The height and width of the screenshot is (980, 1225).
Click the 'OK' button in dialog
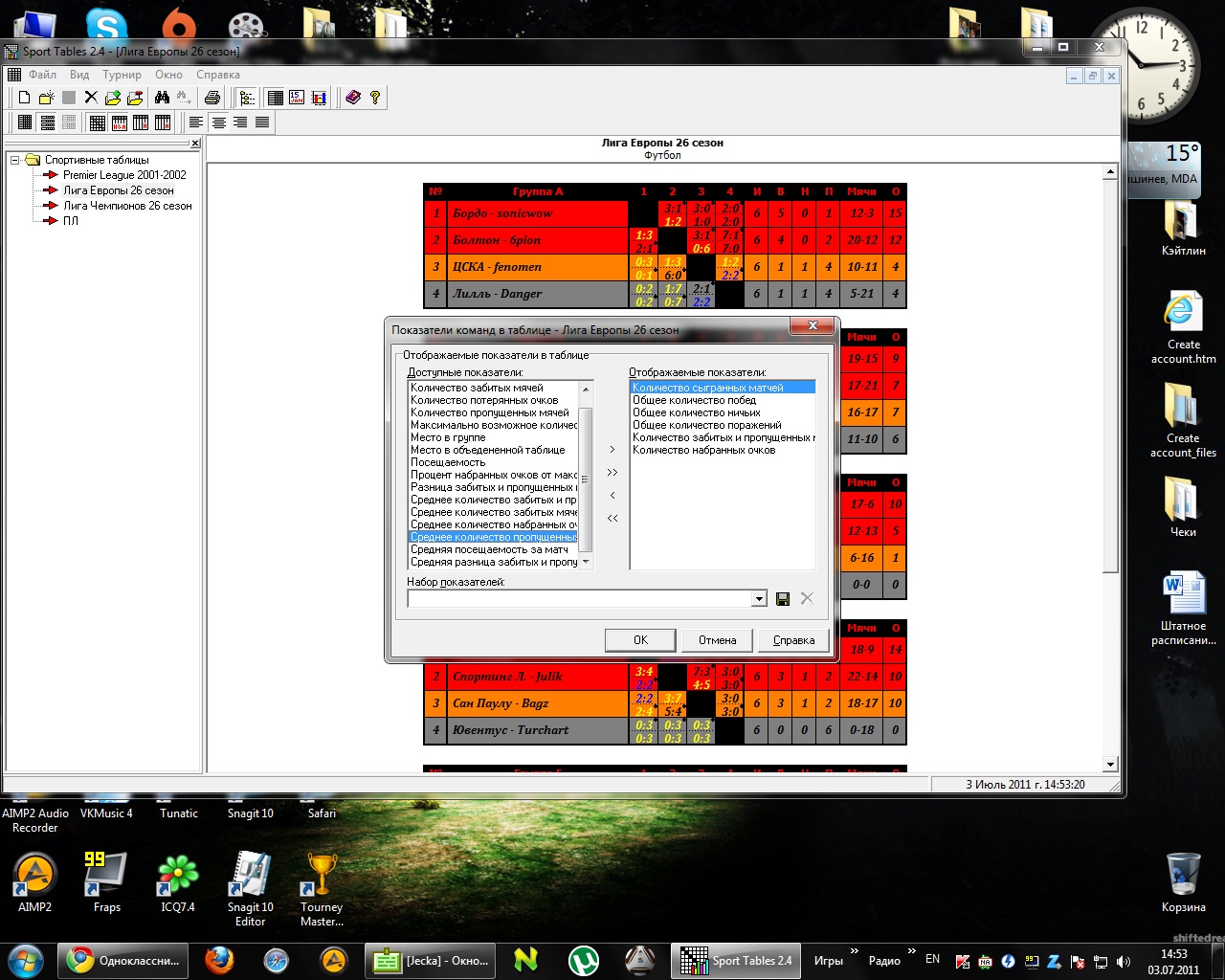640,640
